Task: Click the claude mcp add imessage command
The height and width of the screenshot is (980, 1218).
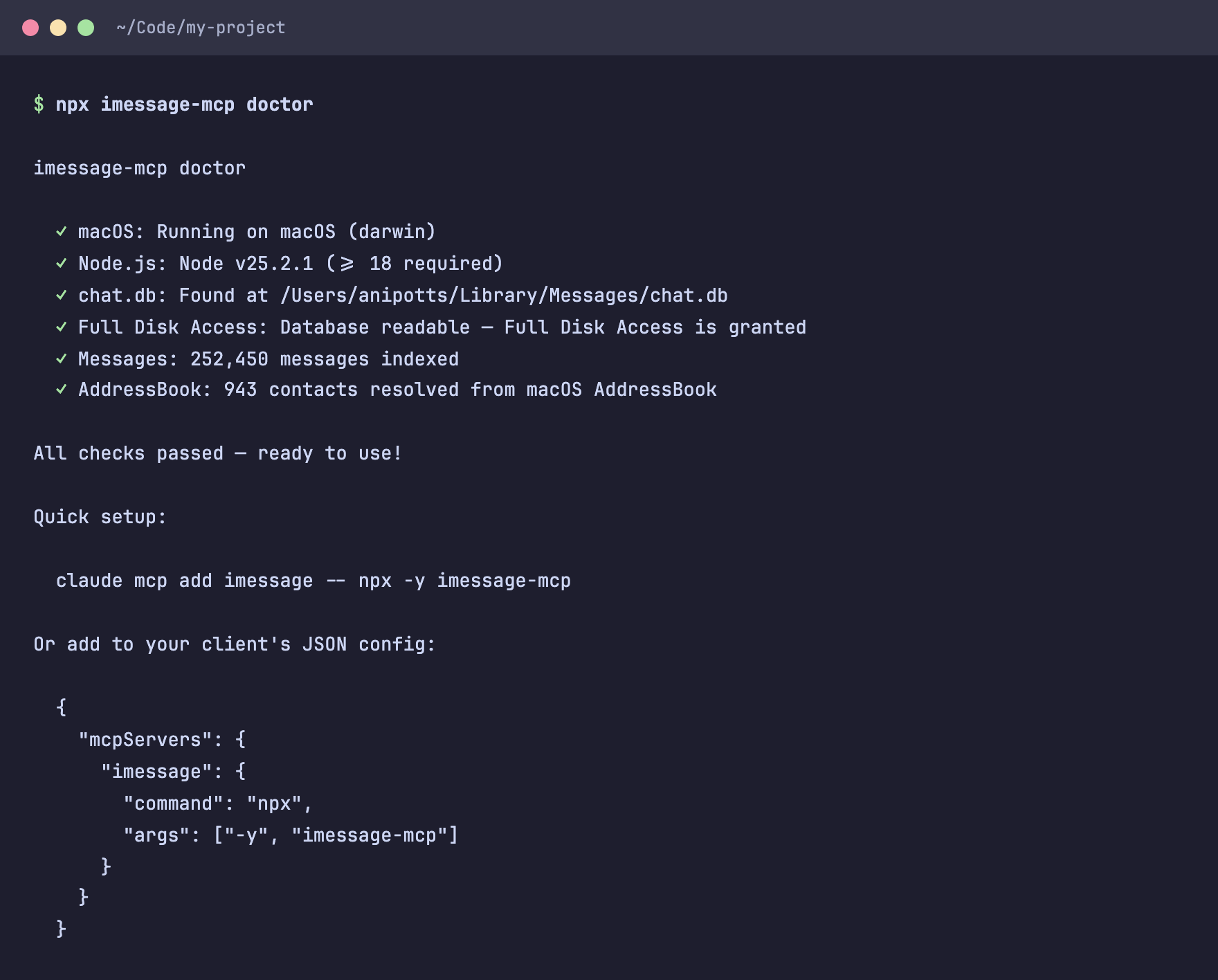Action: [313, 580]
